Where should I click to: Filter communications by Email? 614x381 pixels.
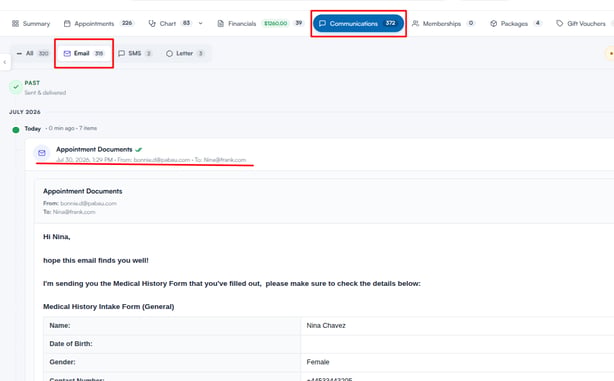click(83, 53)
